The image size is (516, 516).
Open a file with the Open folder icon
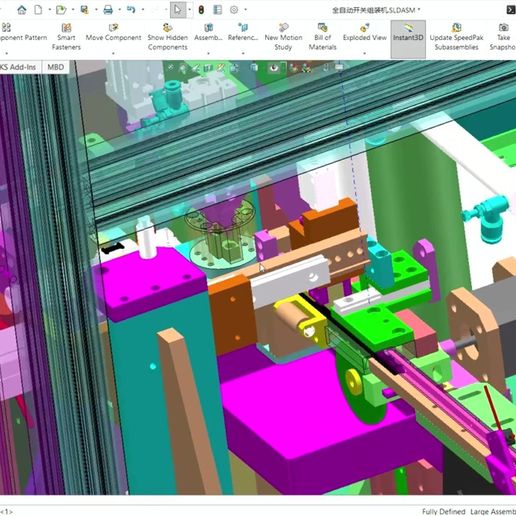(x=61, y=10)
